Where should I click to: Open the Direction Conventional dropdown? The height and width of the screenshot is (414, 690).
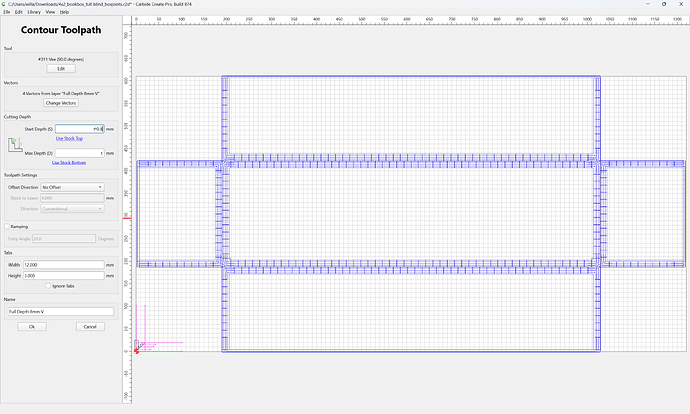tap(73, 209)
